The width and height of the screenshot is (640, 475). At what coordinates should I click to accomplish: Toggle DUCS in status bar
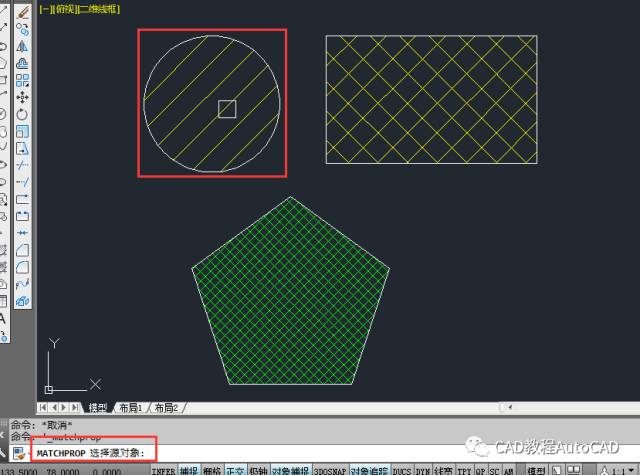coord(402,471)
